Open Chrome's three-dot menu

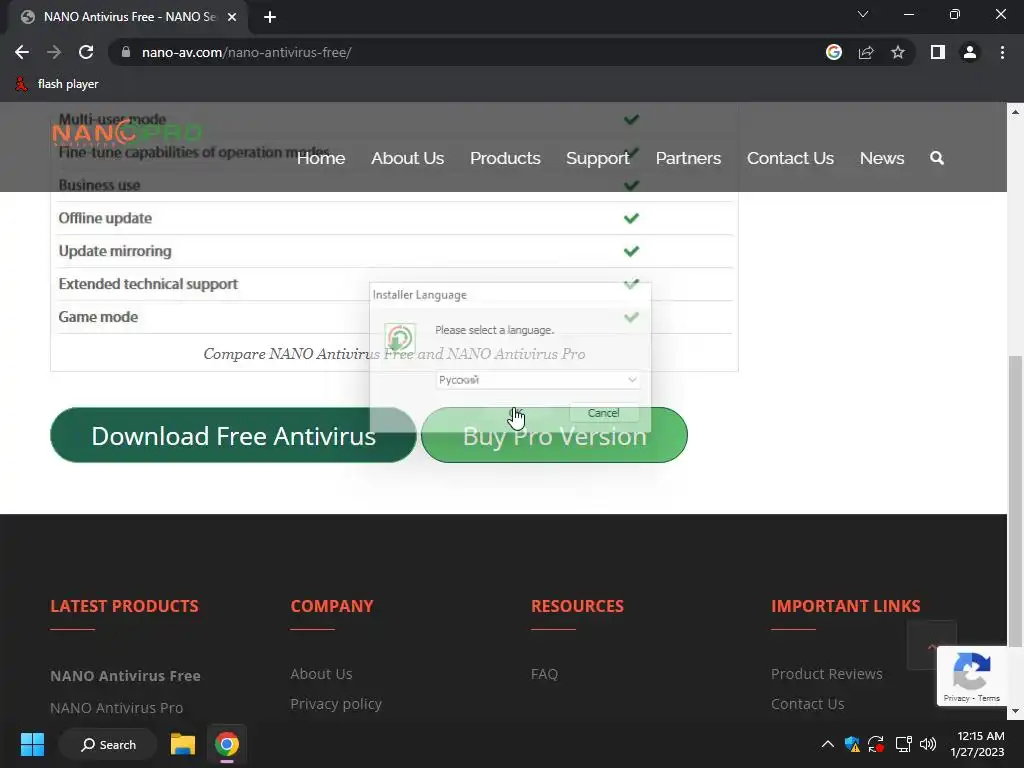coord(1002,52)
